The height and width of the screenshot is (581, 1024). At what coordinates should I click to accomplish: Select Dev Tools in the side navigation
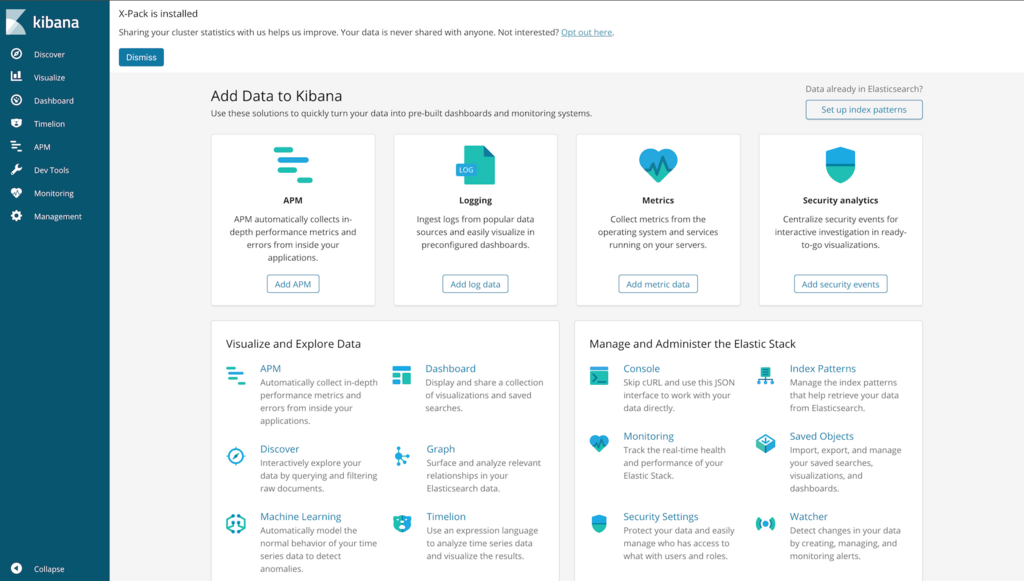tap(52, 170)
